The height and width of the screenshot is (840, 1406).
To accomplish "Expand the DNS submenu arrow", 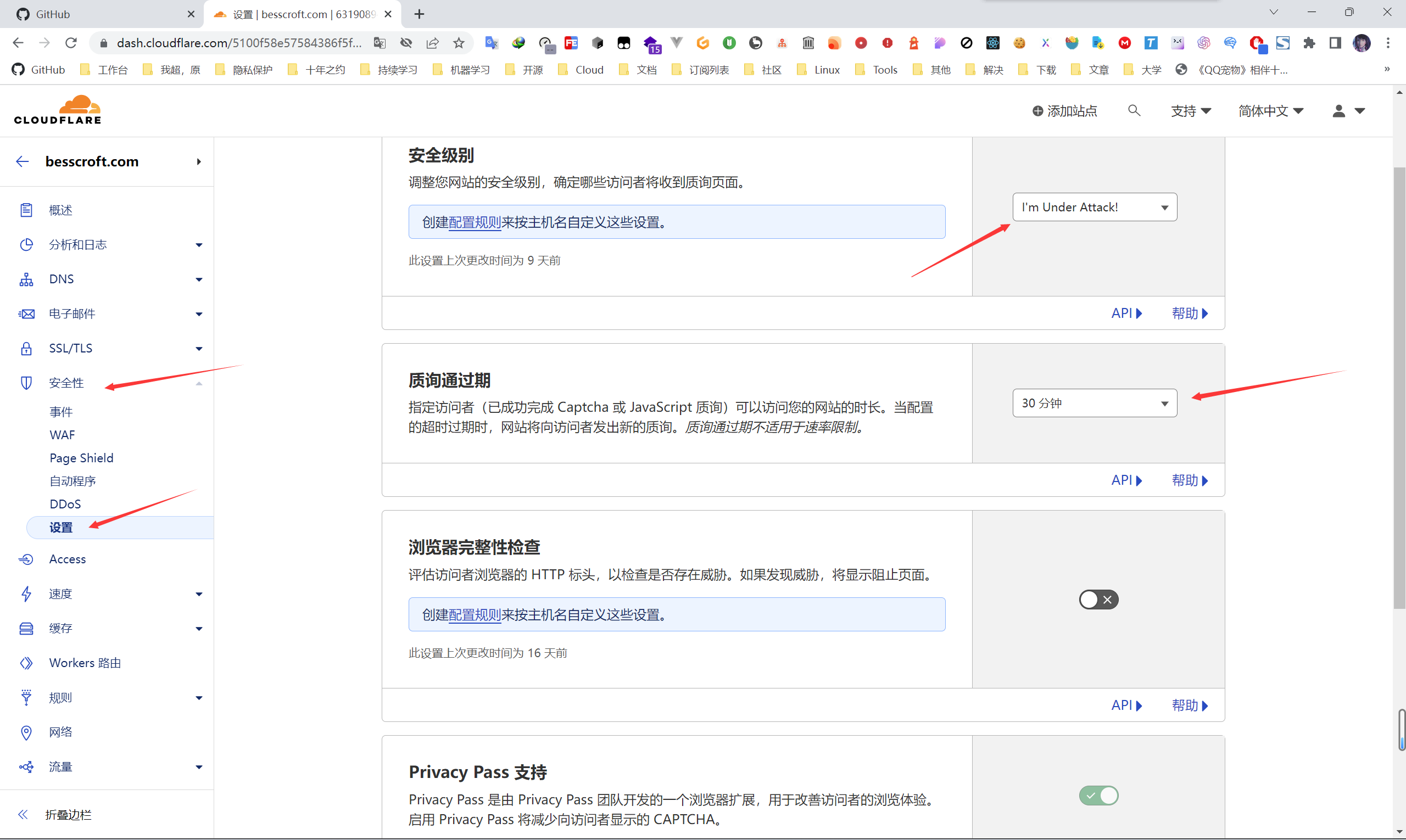I will click(199, 279).
